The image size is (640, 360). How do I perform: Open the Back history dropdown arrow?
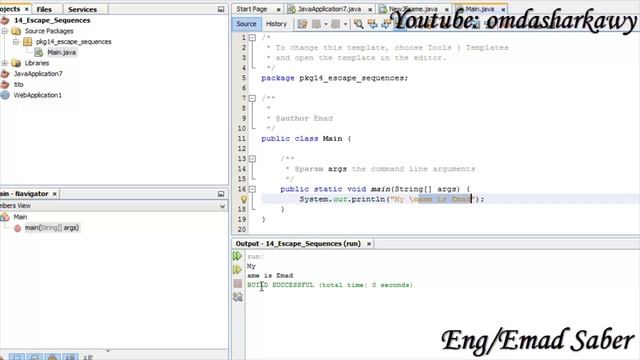coord(326,24)
